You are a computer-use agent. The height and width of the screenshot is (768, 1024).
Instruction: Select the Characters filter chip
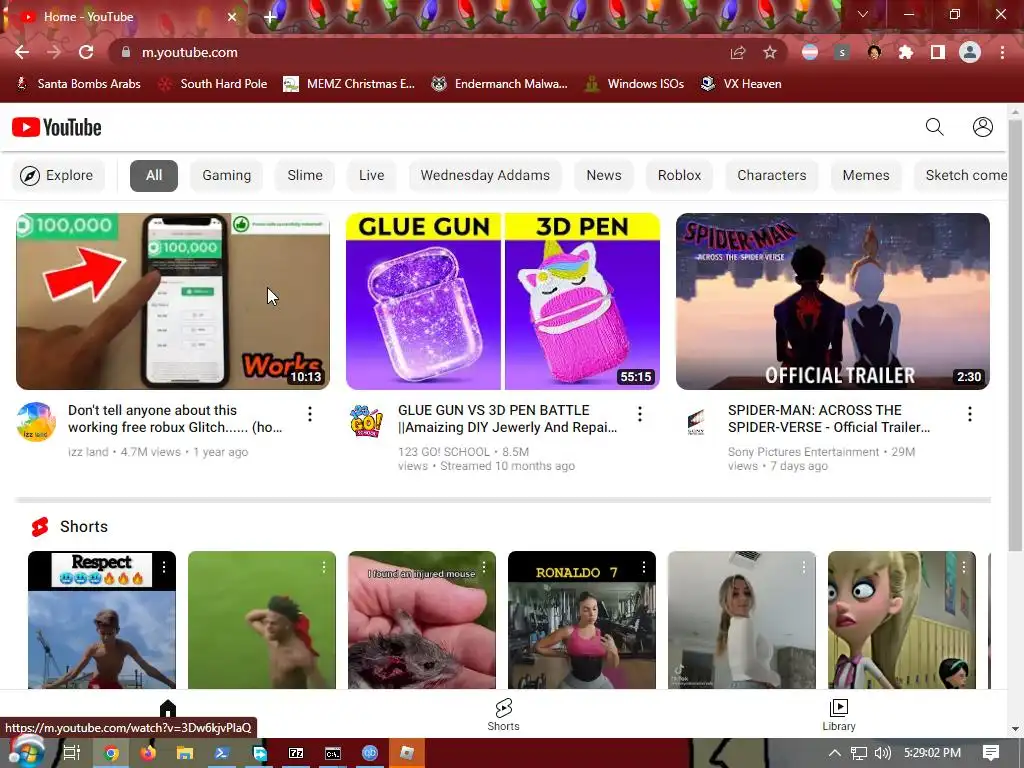[772, 176]
